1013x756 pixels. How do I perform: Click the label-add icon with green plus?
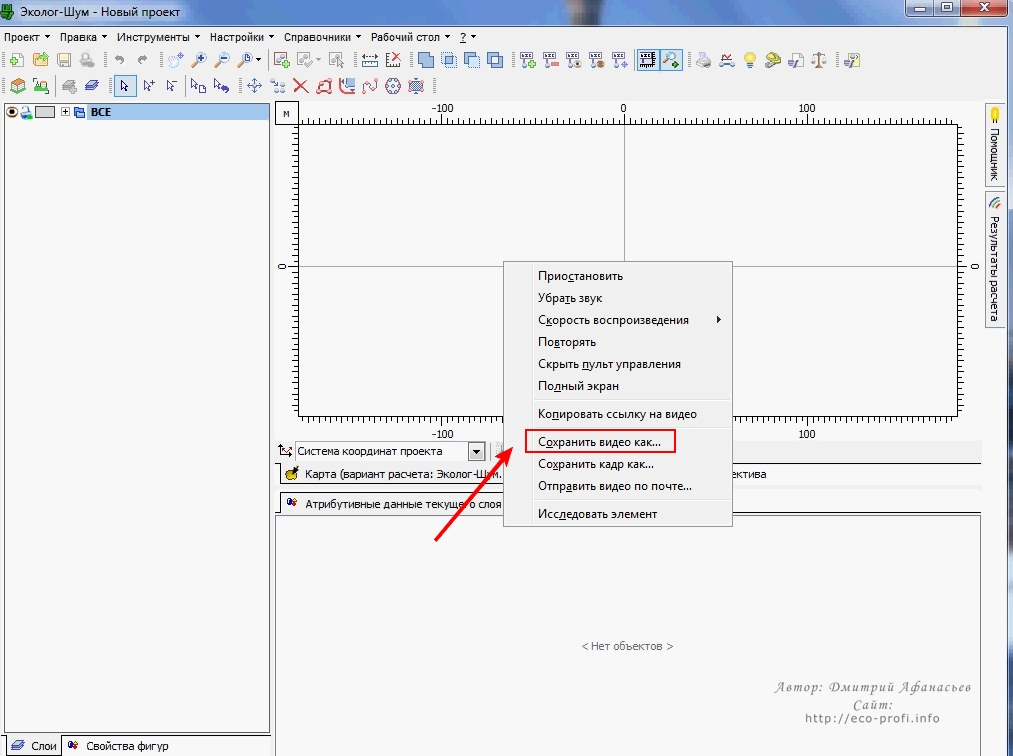[528, 61]
